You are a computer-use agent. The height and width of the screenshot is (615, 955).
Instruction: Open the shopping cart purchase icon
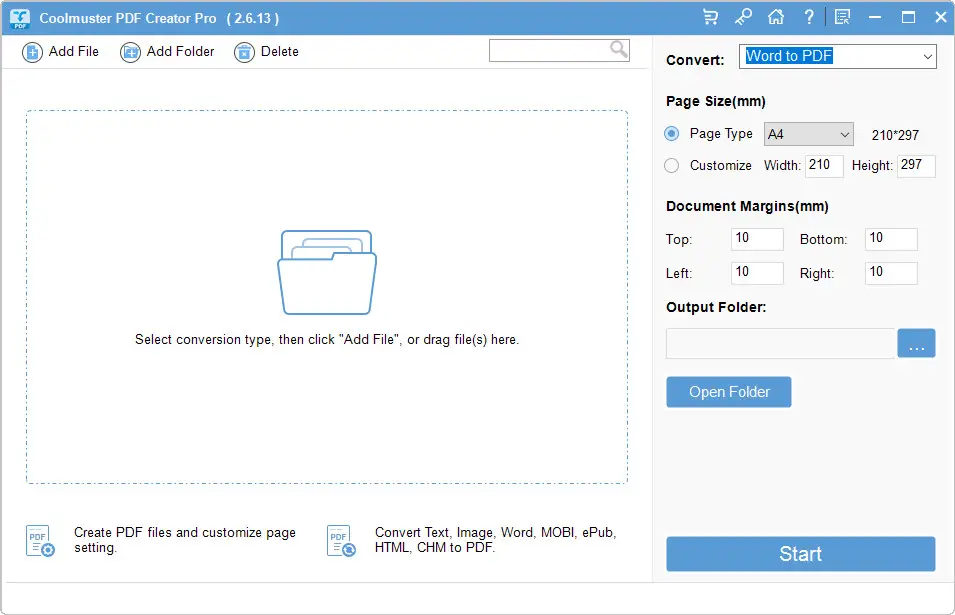[710, 17]
